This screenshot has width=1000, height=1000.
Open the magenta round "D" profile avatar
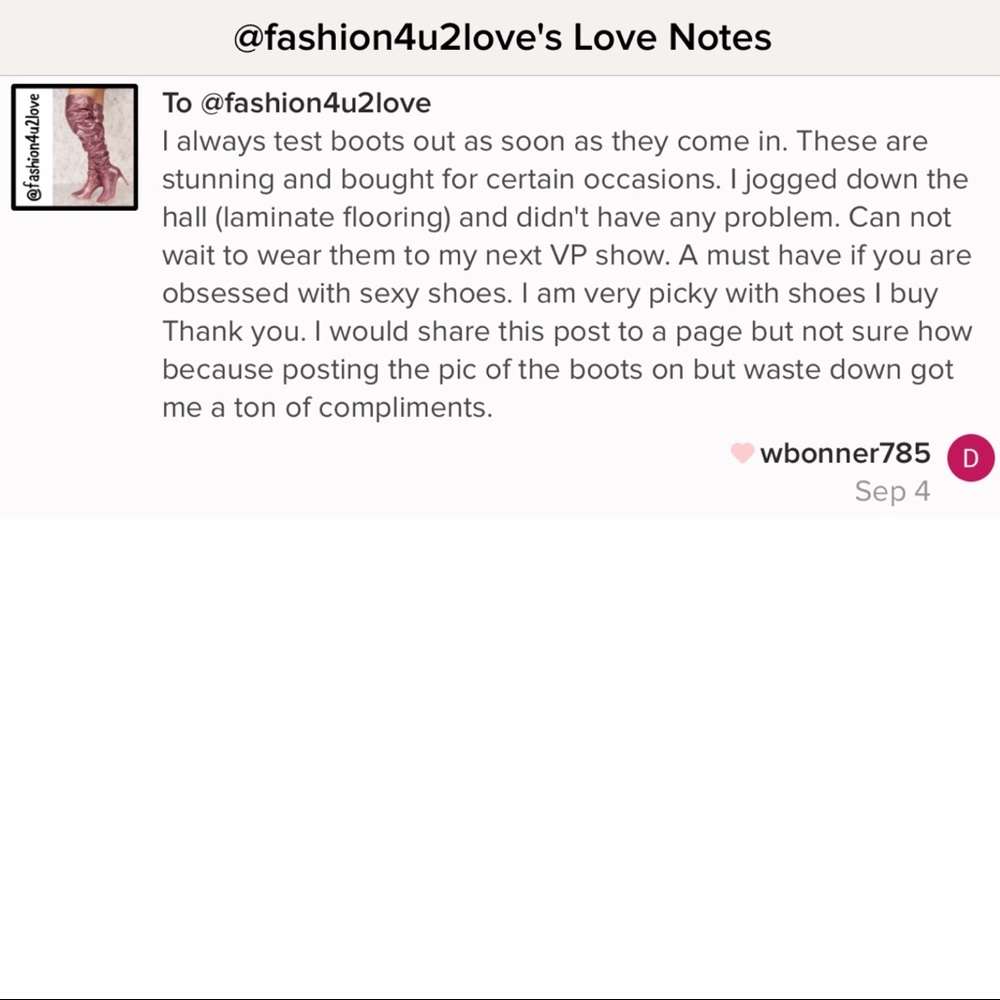[x=971, y=457]
